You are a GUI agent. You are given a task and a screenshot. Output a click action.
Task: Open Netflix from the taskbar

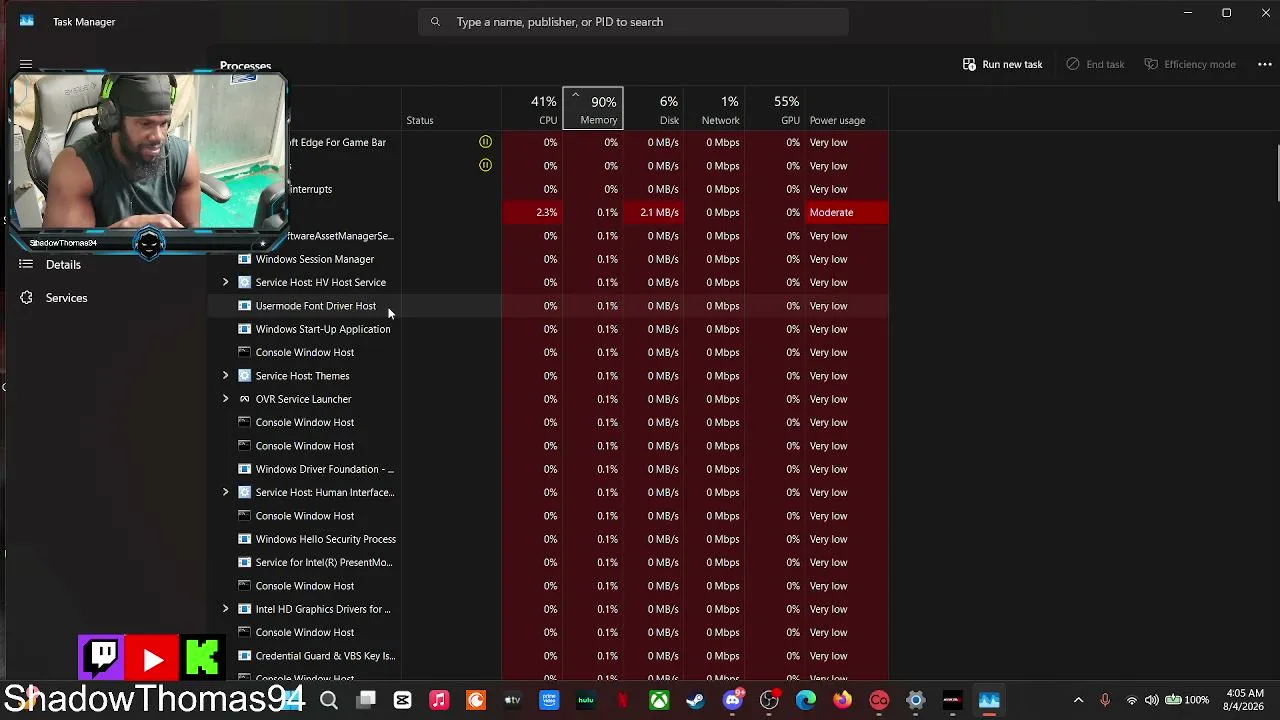click(x=623, y=701)
